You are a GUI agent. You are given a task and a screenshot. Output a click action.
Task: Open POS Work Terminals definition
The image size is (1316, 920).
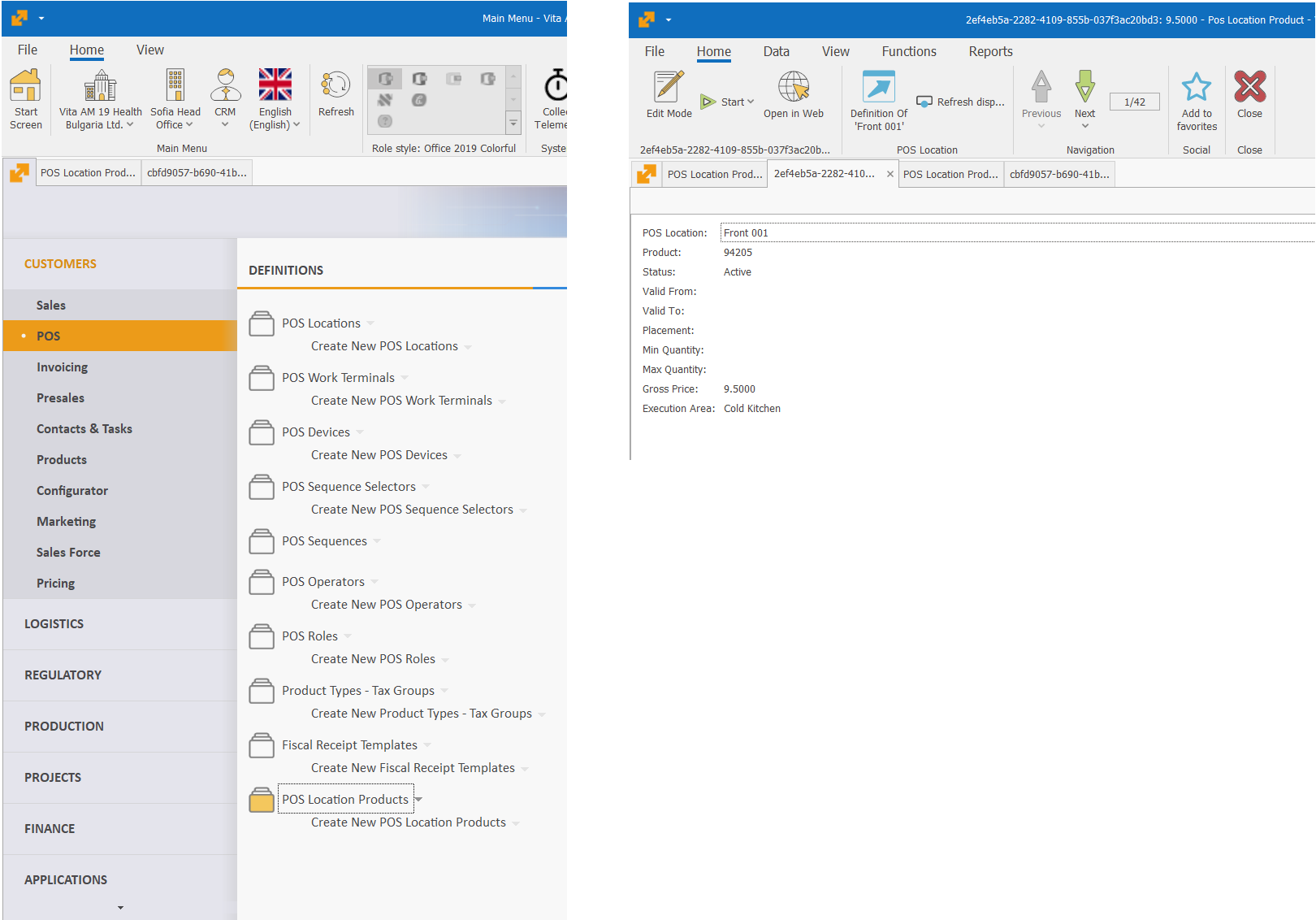(338, 378)
